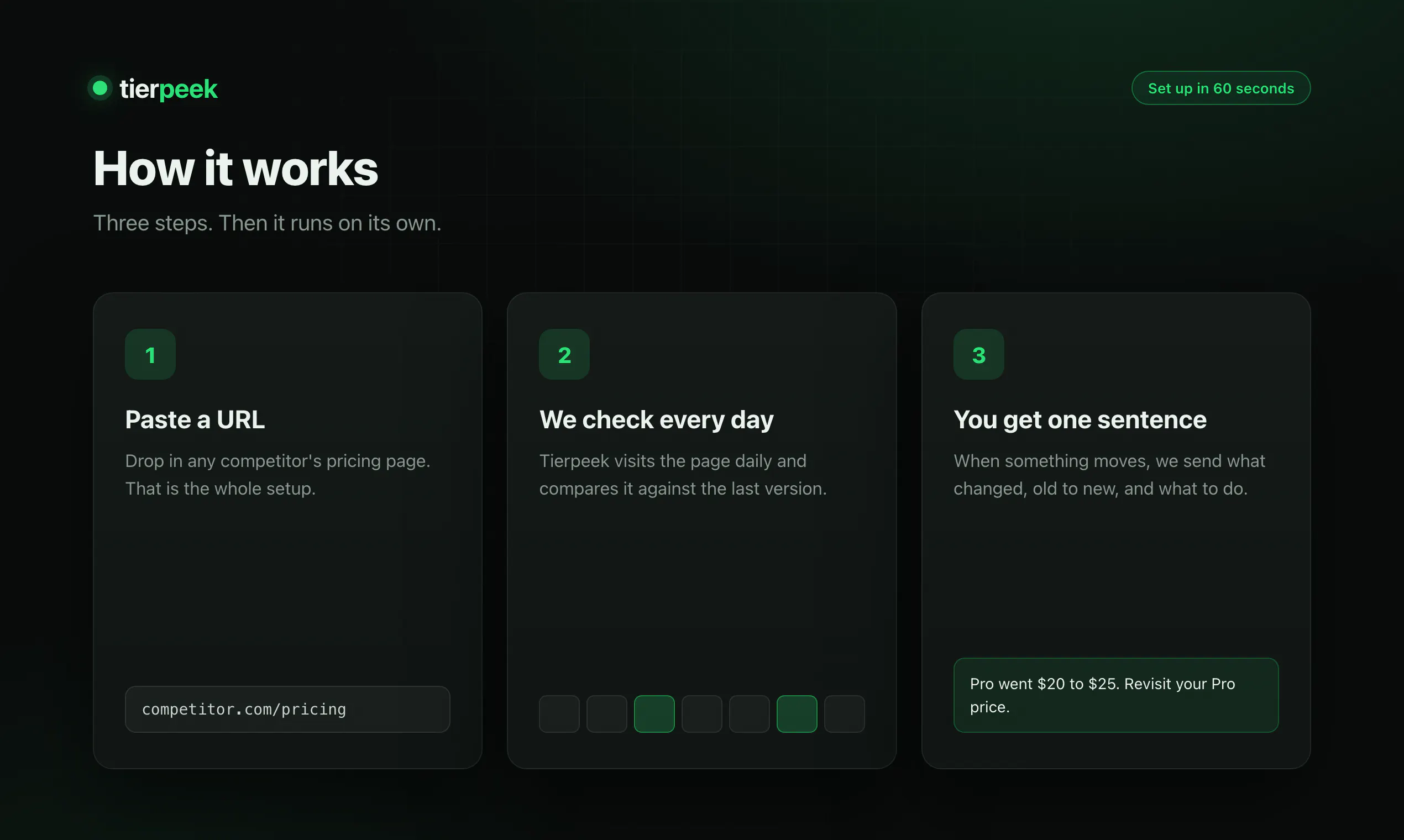The height and width of the screenshot is (840, 1404).
Task: Click the step 3 number badge
Action: click(x=978, y=354)
